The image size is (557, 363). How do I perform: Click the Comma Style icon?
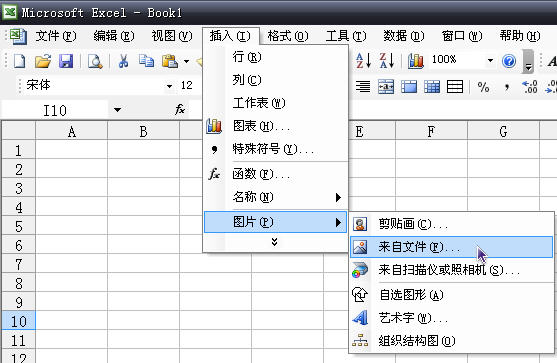tap(507, 87)
